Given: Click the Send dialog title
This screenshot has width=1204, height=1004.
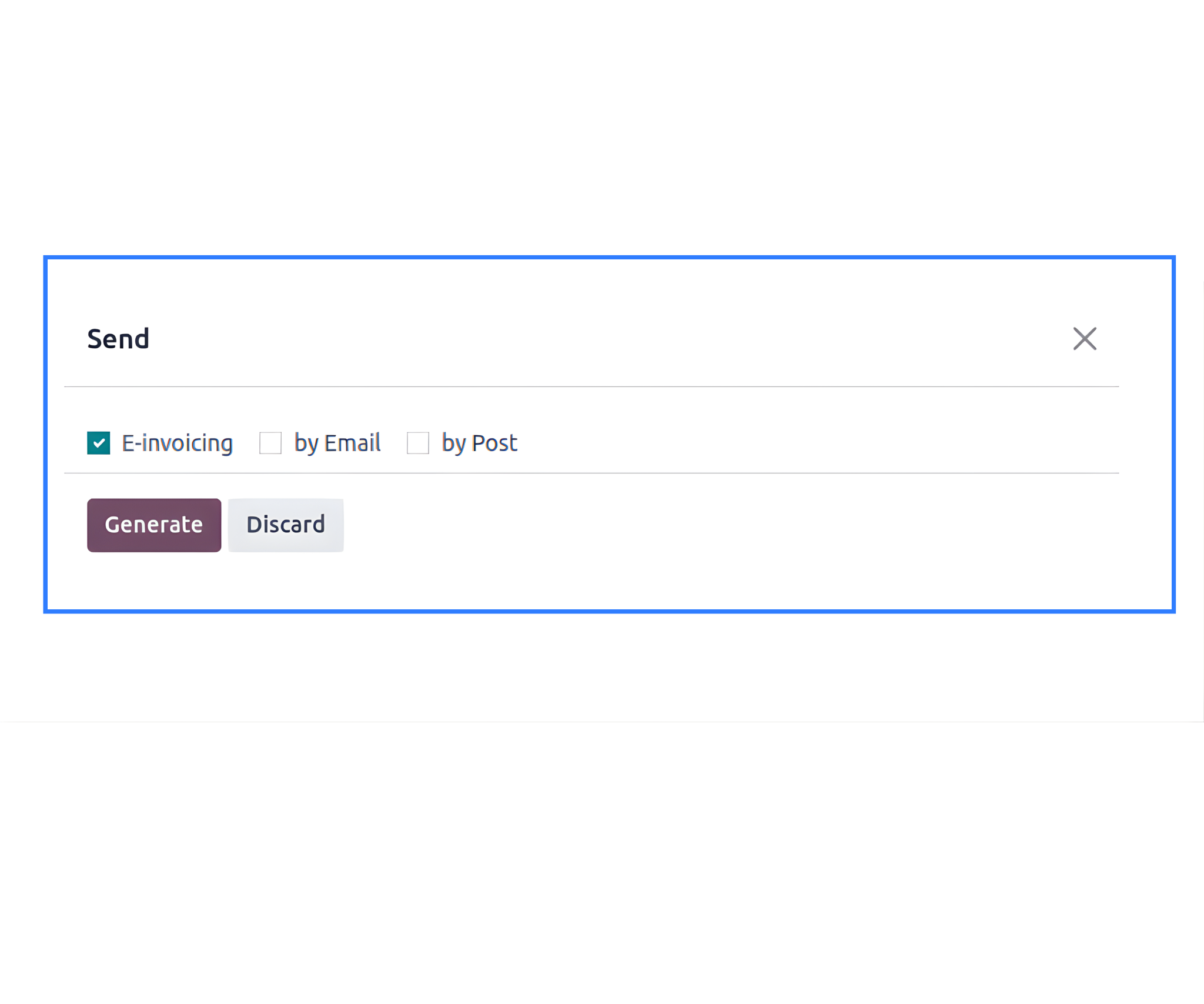Looking at the screenshot, I should pyautogui.click(x=118, y=339).
